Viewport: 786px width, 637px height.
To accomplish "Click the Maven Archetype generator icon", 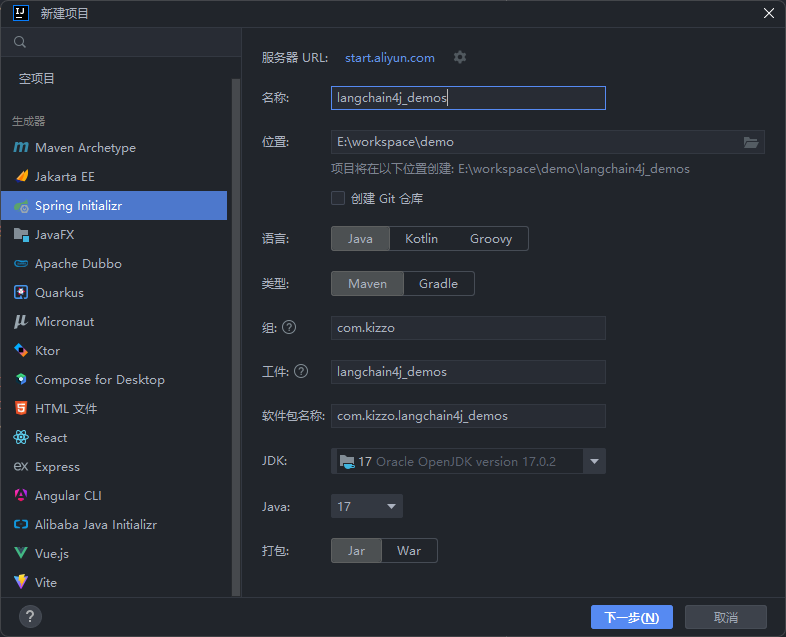I will click(21, 147).
